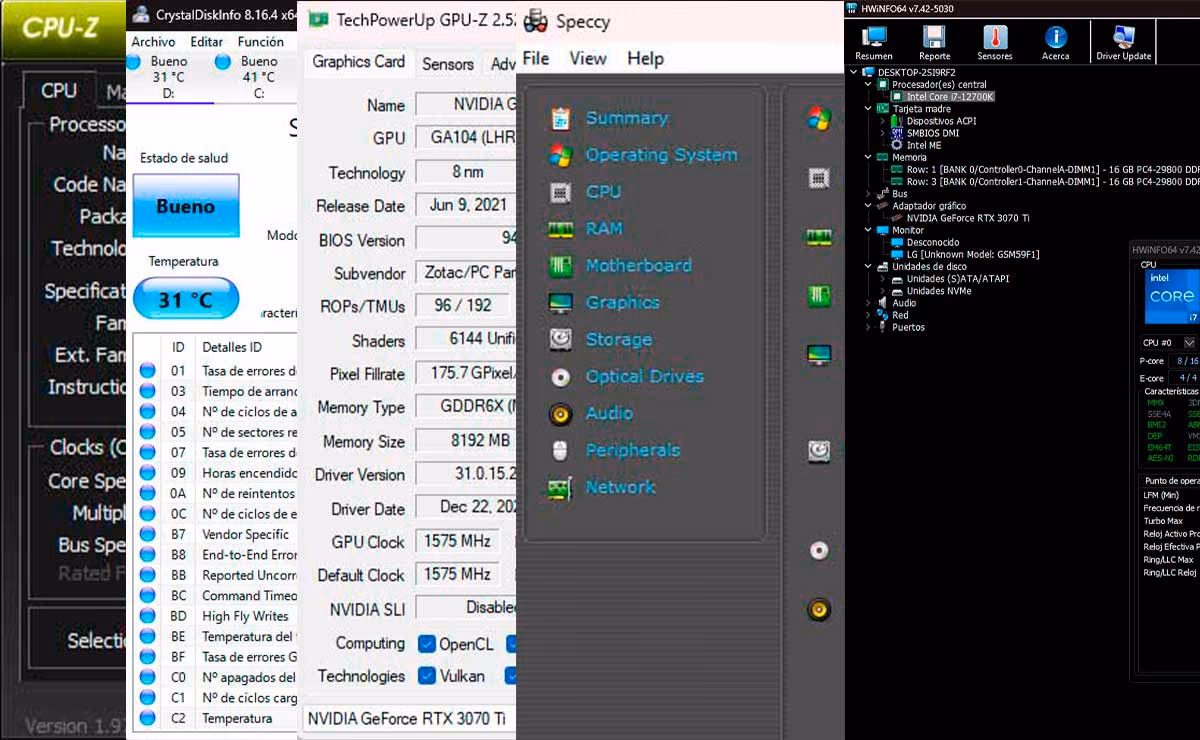
Task: Open File menu in Speccy
Action: point(536,59)
